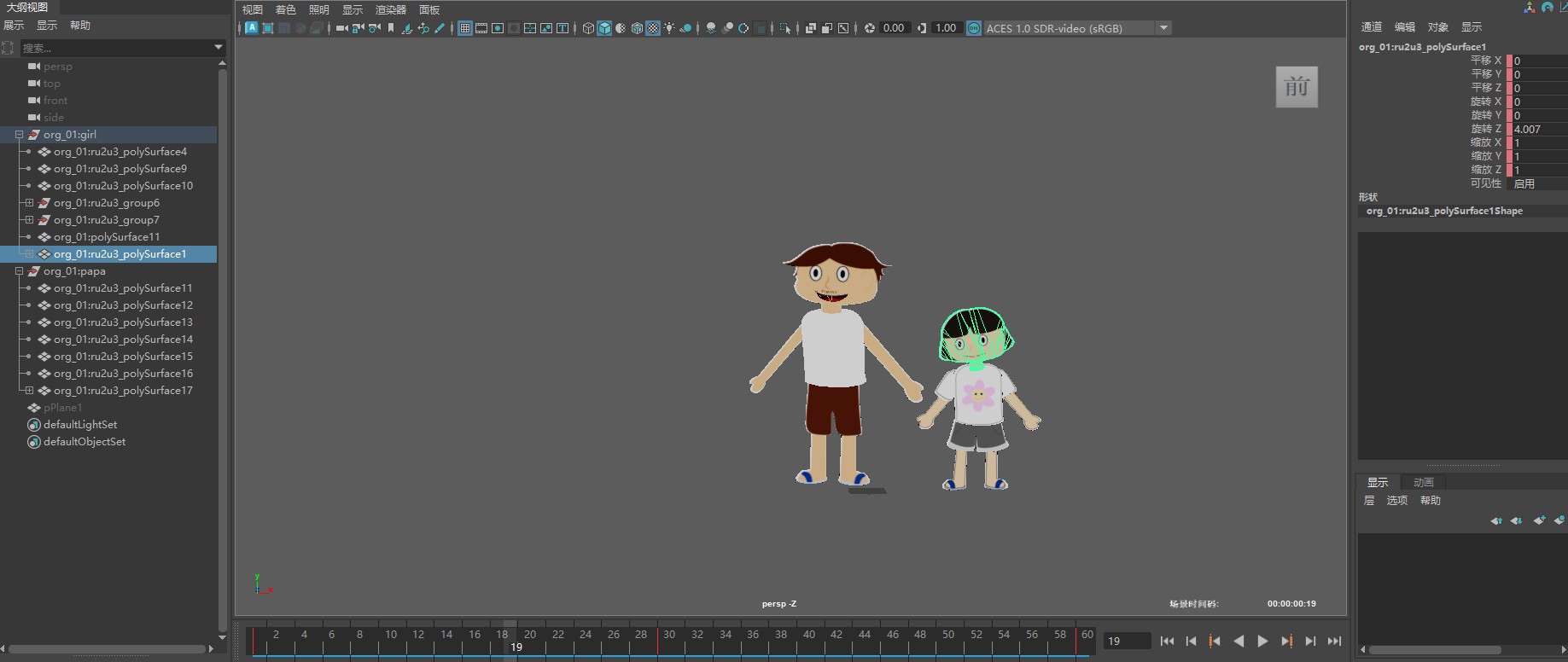Image resolution: width=1568 pixels, height=662 pixels.
Task: Open the 视图 viewport menu
Action: (253, 10)
